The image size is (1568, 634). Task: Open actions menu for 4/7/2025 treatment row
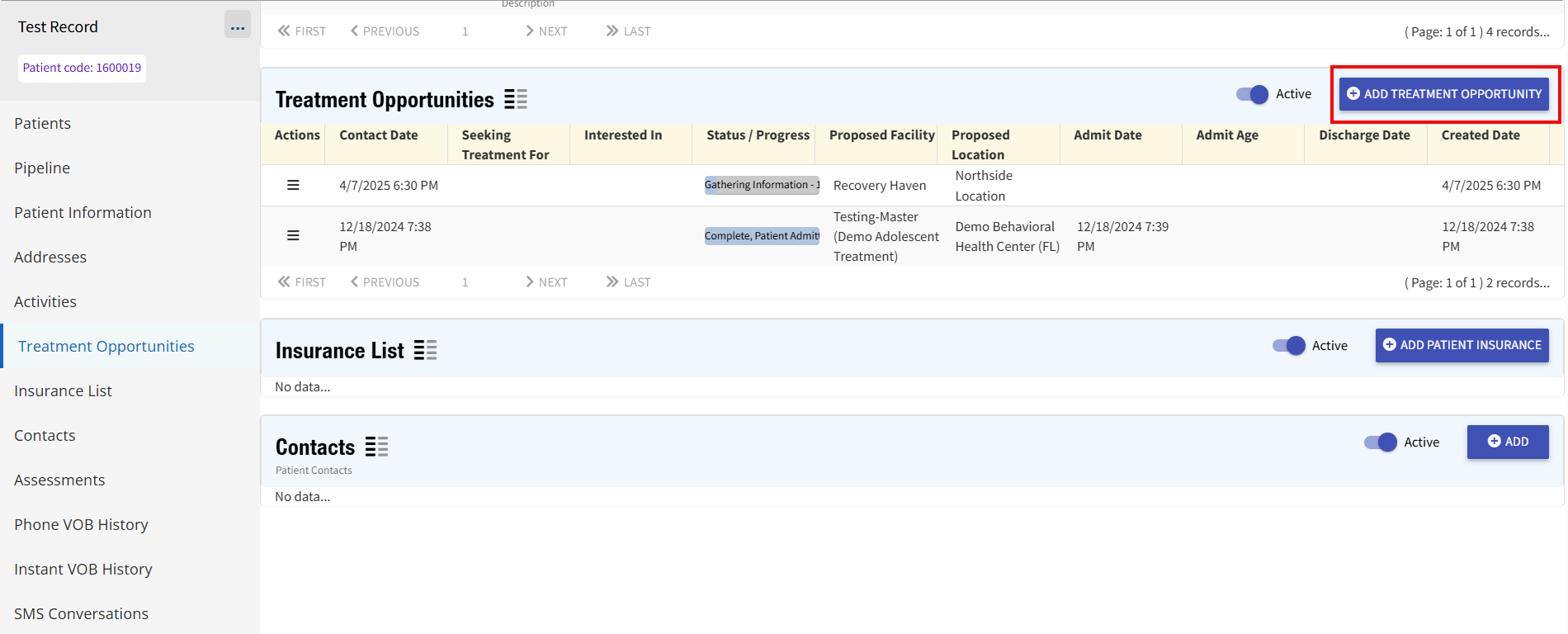[293, 186]
